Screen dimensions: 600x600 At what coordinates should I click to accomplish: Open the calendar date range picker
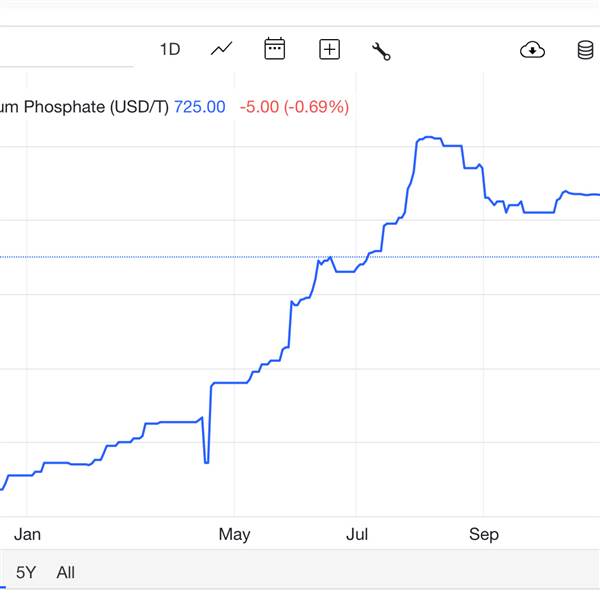[275, 49]
